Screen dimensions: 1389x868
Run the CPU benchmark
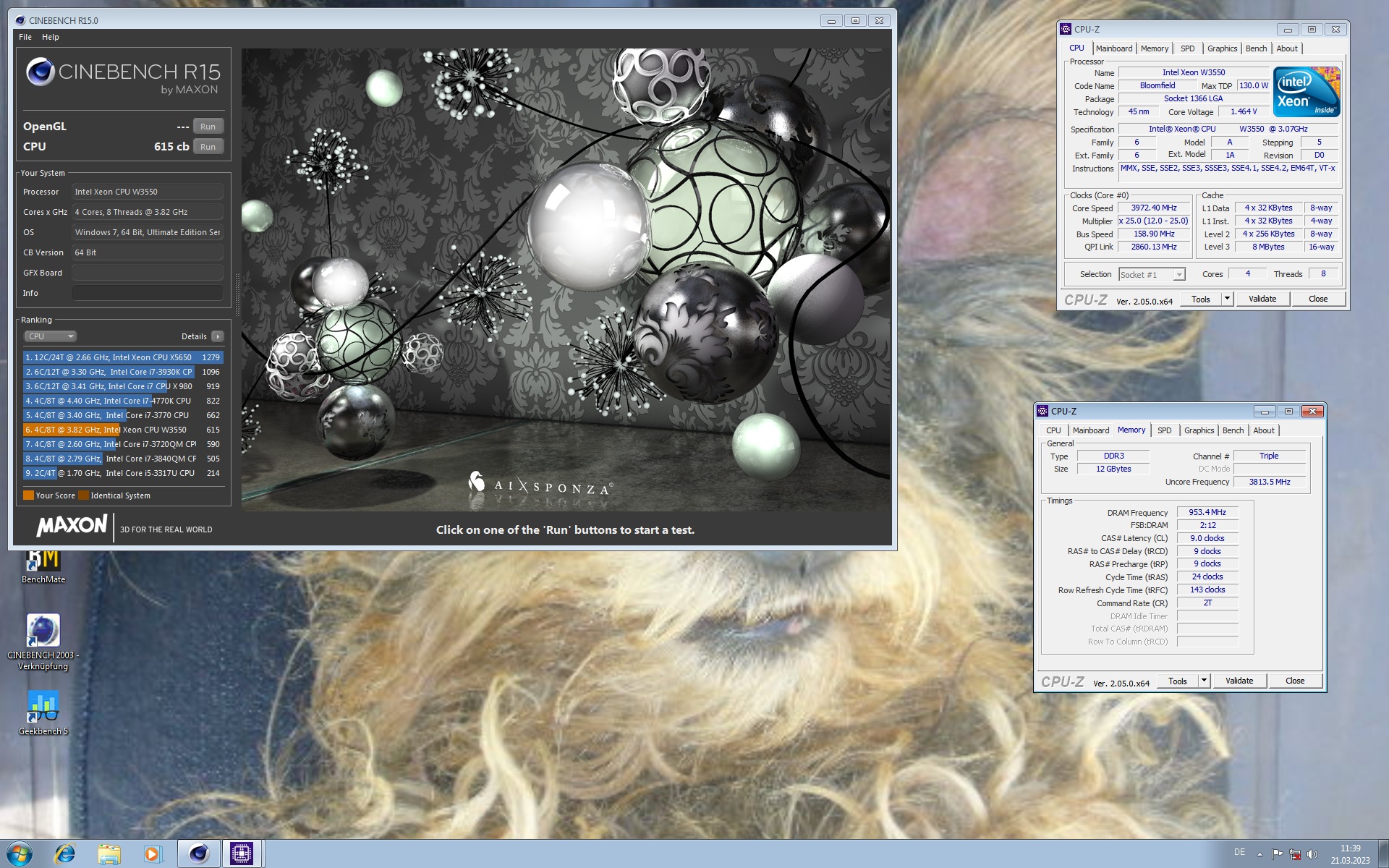208,147
